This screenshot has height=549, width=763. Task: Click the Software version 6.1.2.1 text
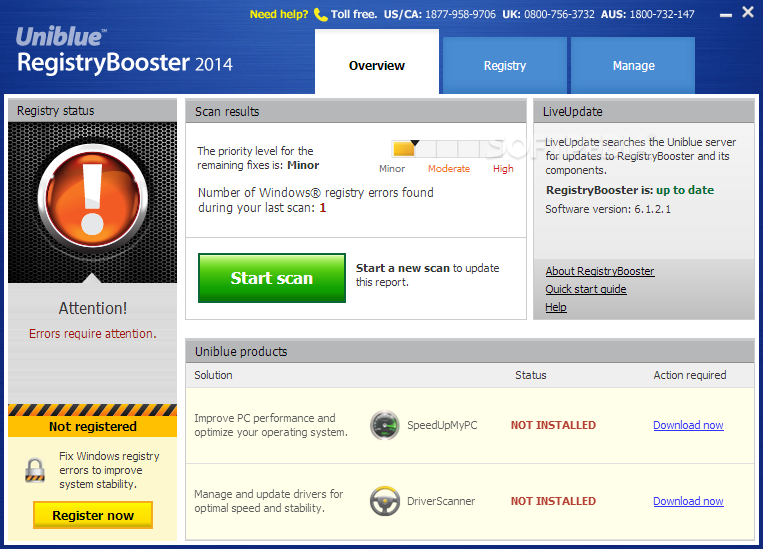608,209
